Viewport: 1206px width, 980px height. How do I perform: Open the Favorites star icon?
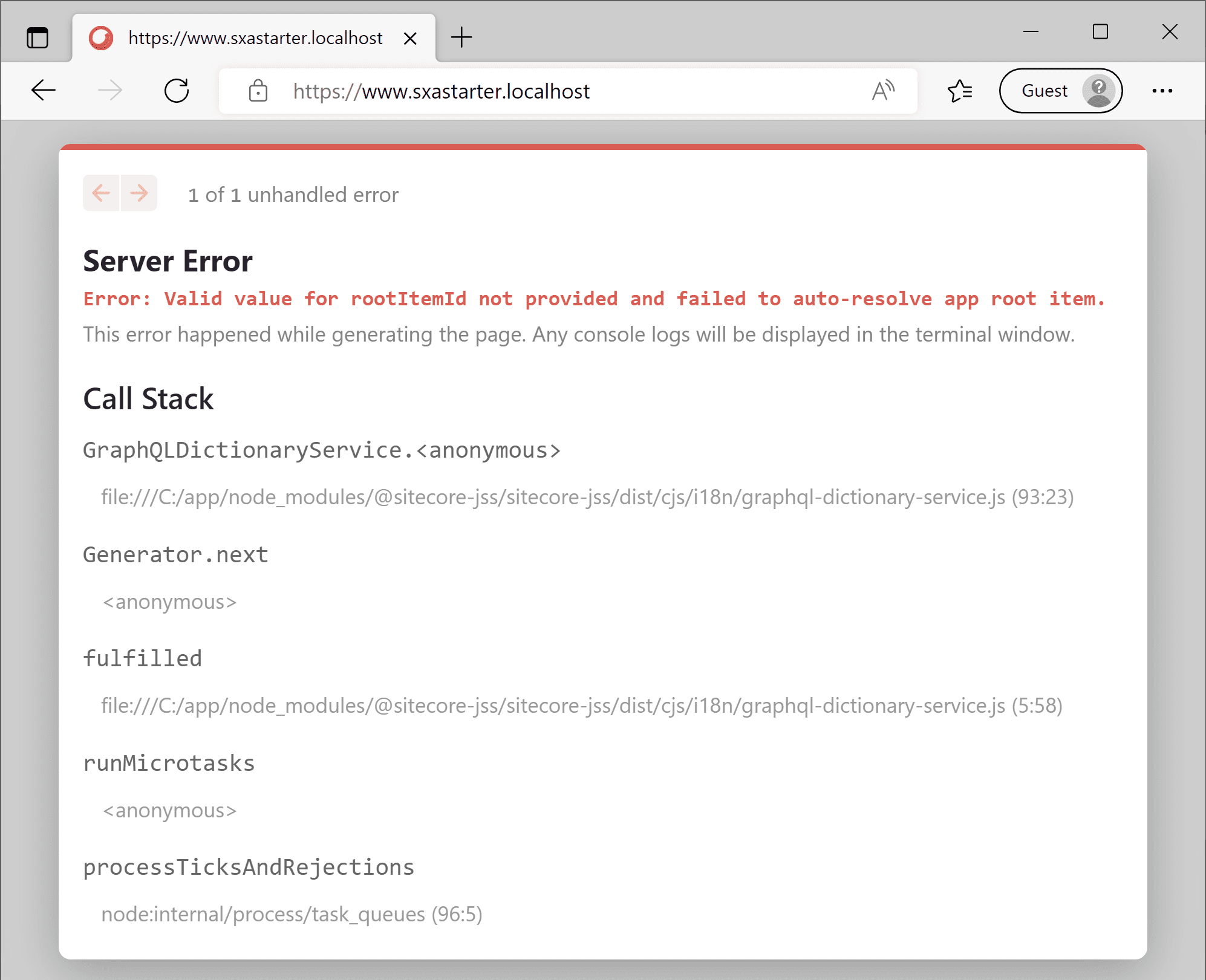pyautogui.click(x=960, y=91)
